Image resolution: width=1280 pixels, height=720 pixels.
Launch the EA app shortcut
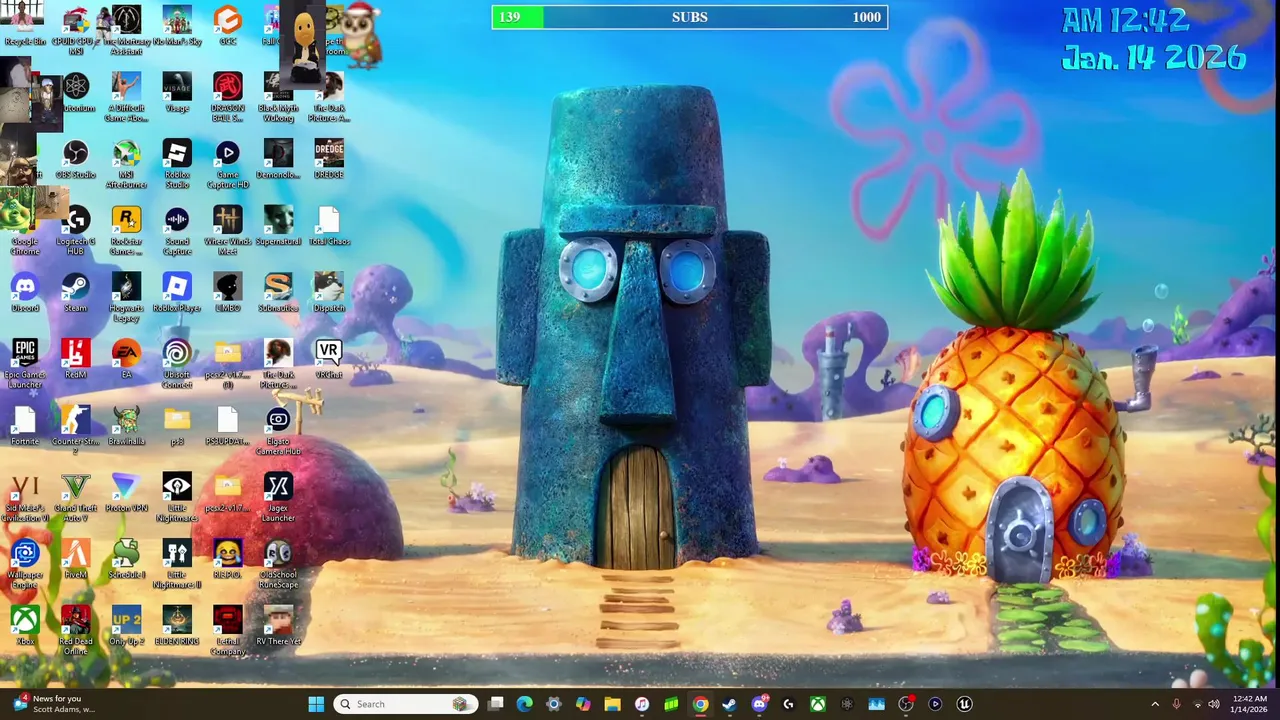(x=126, y=359)
